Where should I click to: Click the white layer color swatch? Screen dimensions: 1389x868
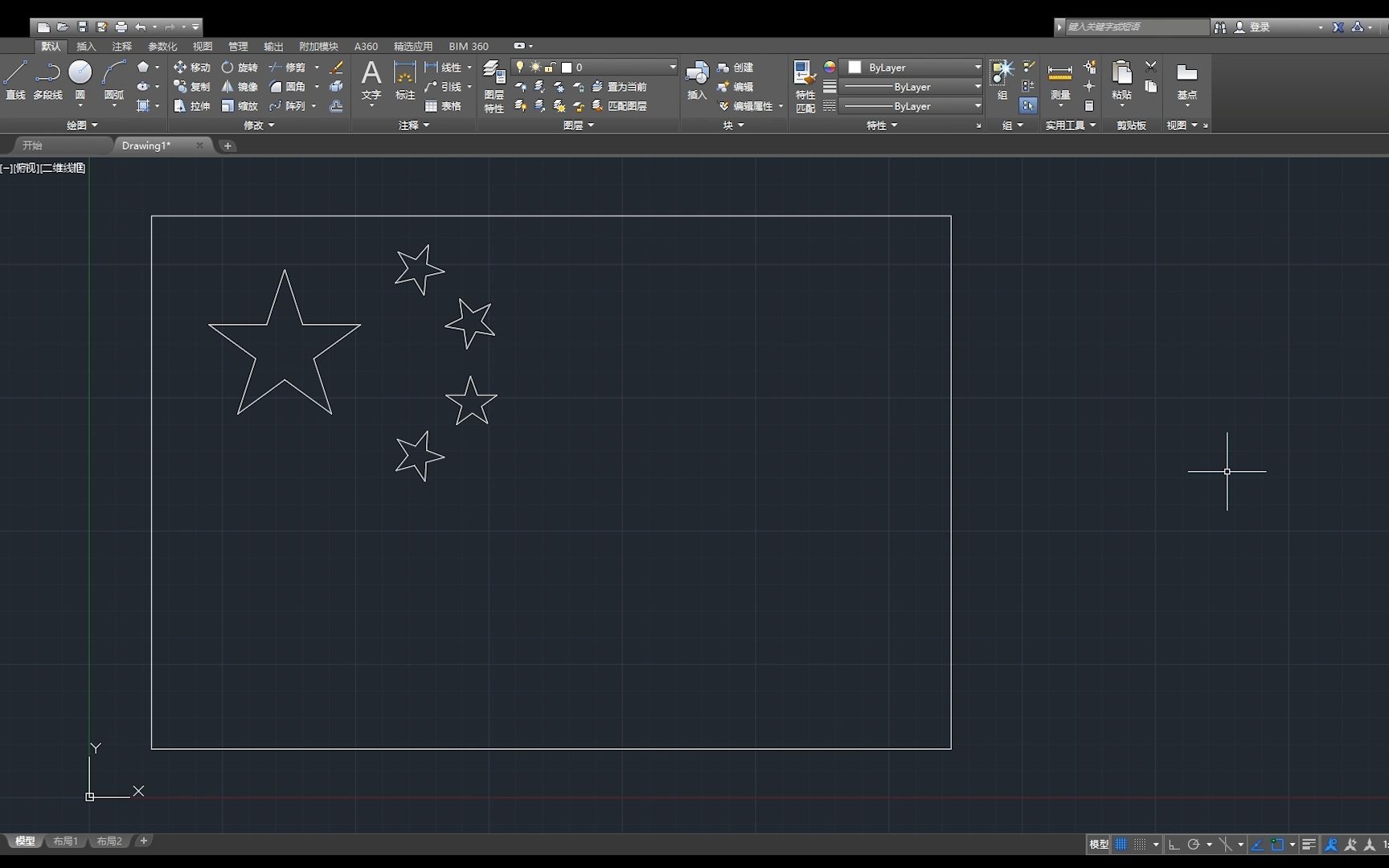point(567,68)
